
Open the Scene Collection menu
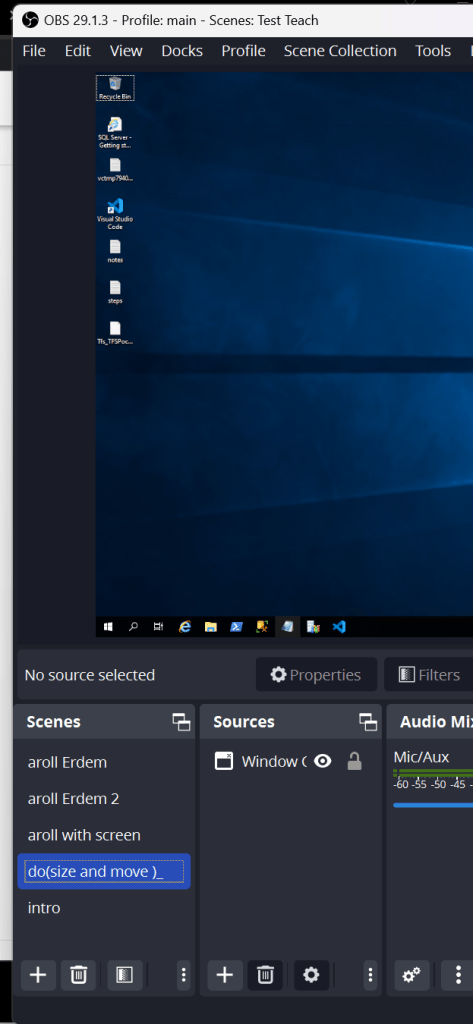[x=340, y=51]
